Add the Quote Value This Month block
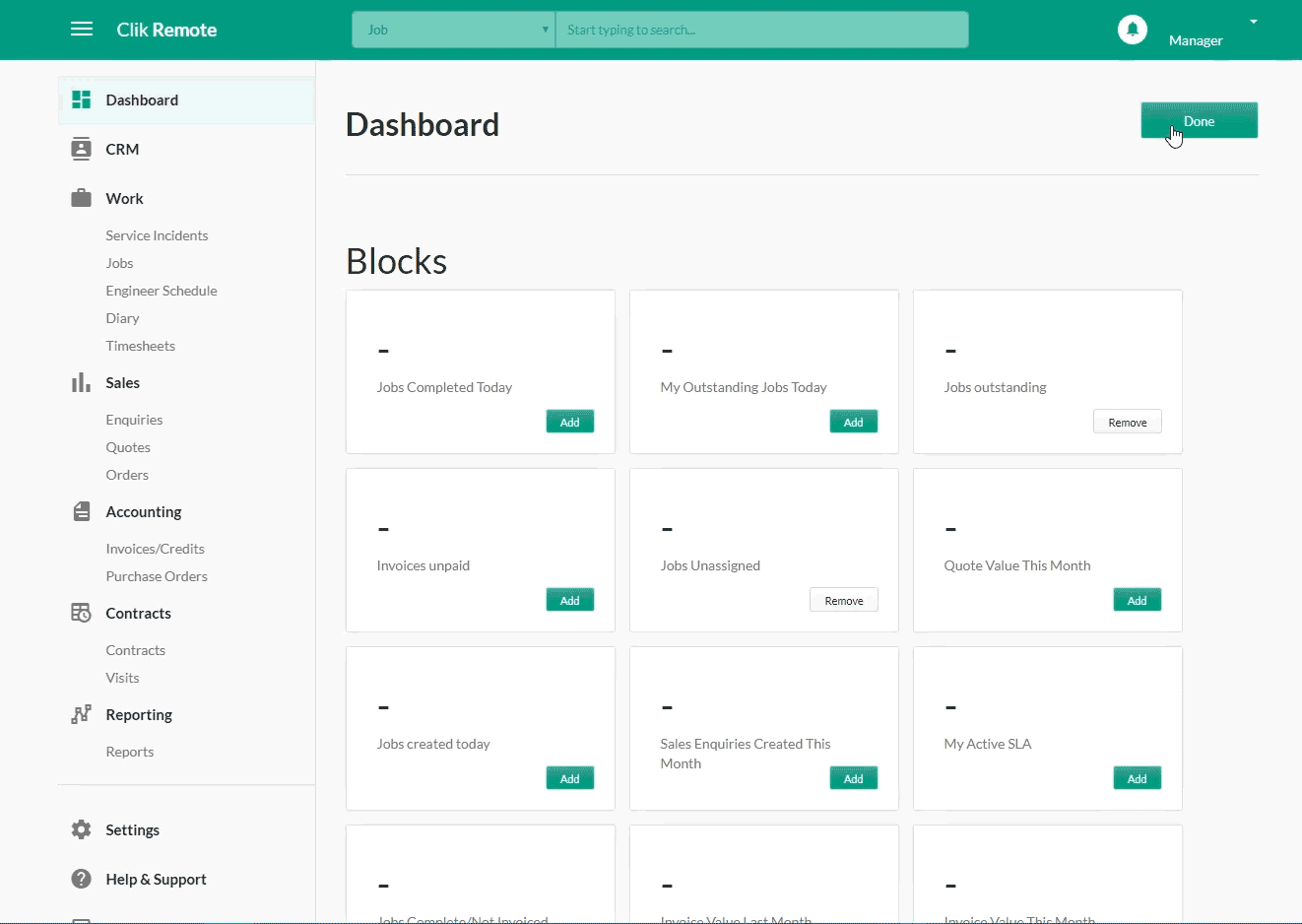This screenshot has width=1302, height=924. pyautogui.click(x=1137, y=599)
